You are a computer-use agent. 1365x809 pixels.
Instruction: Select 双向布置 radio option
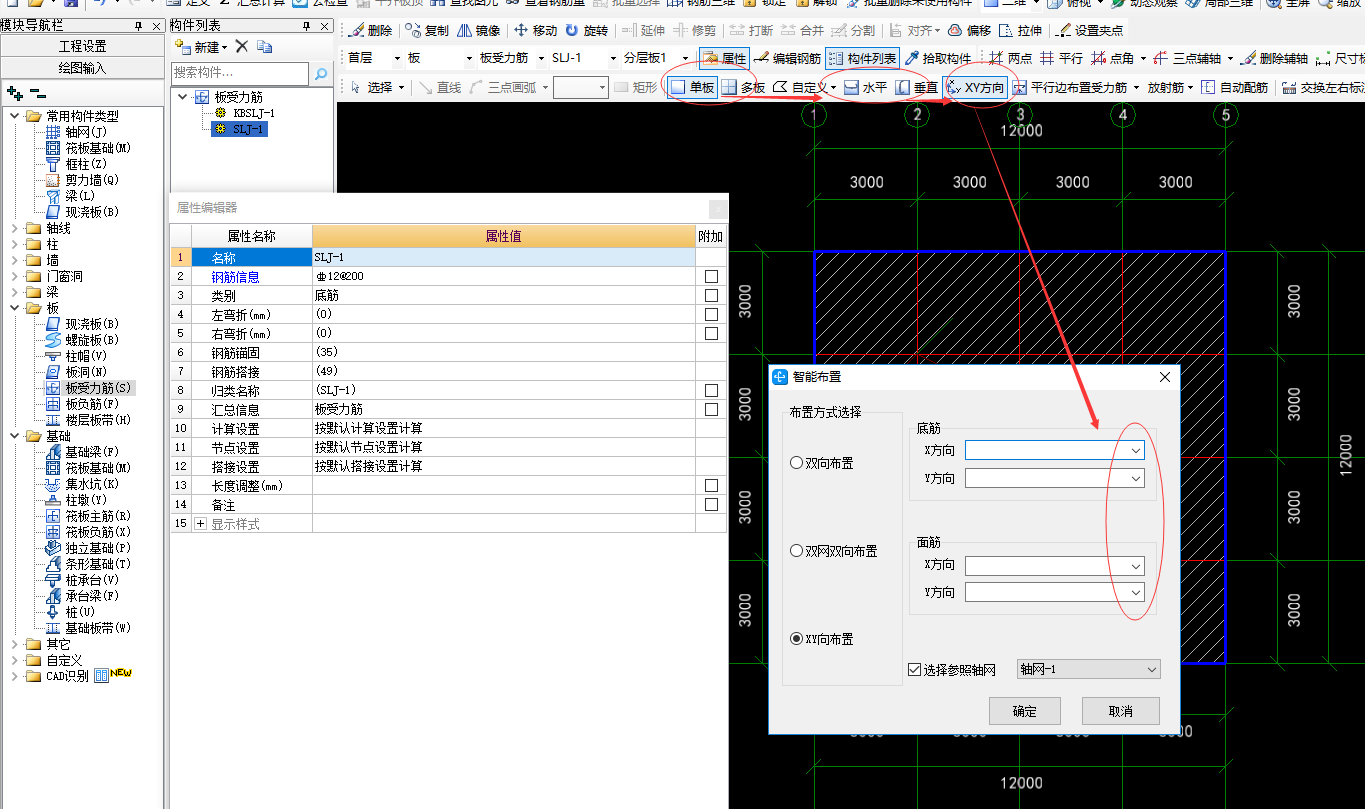click(823, 463)
